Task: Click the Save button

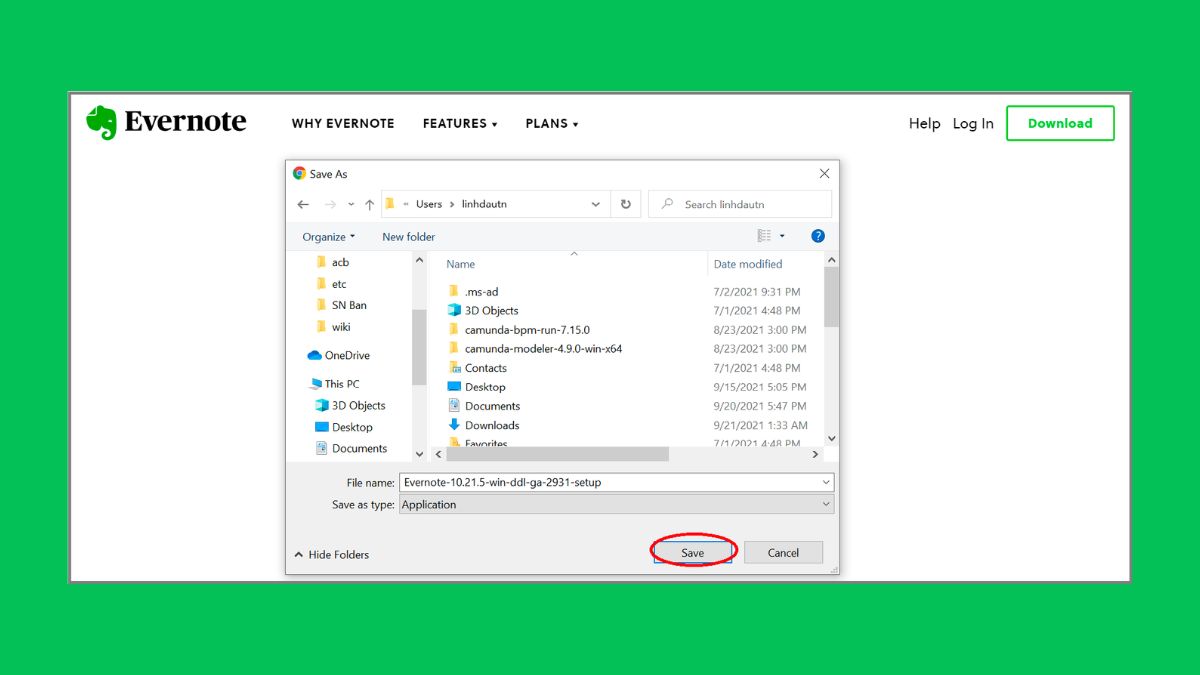Action: 692,551
